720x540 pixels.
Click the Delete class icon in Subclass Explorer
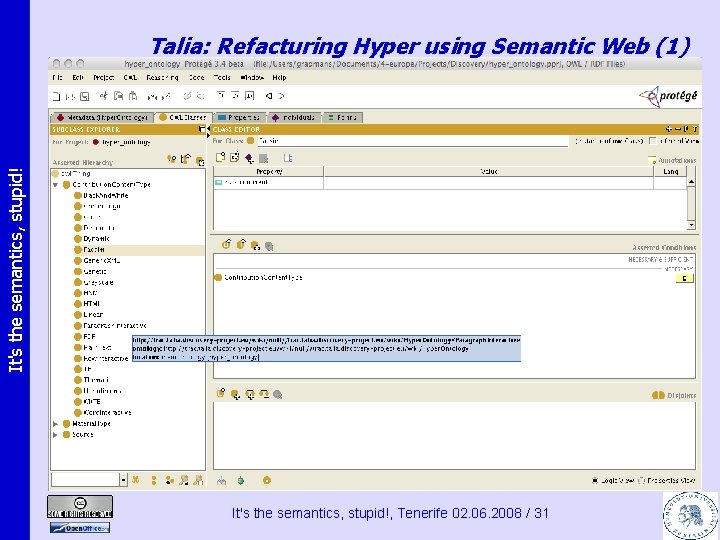click(x=200, y=160)
